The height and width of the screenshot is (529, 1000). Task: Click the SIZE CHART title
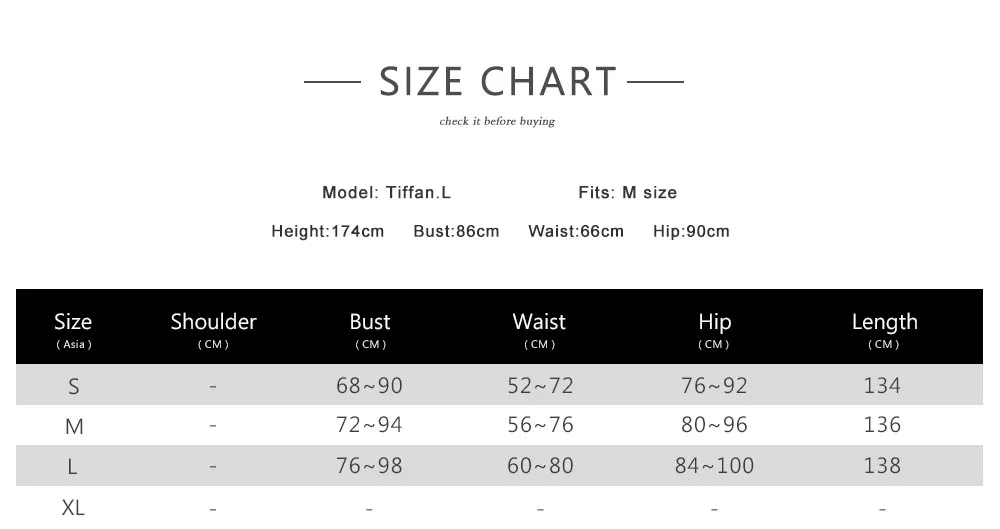(498, 81)
